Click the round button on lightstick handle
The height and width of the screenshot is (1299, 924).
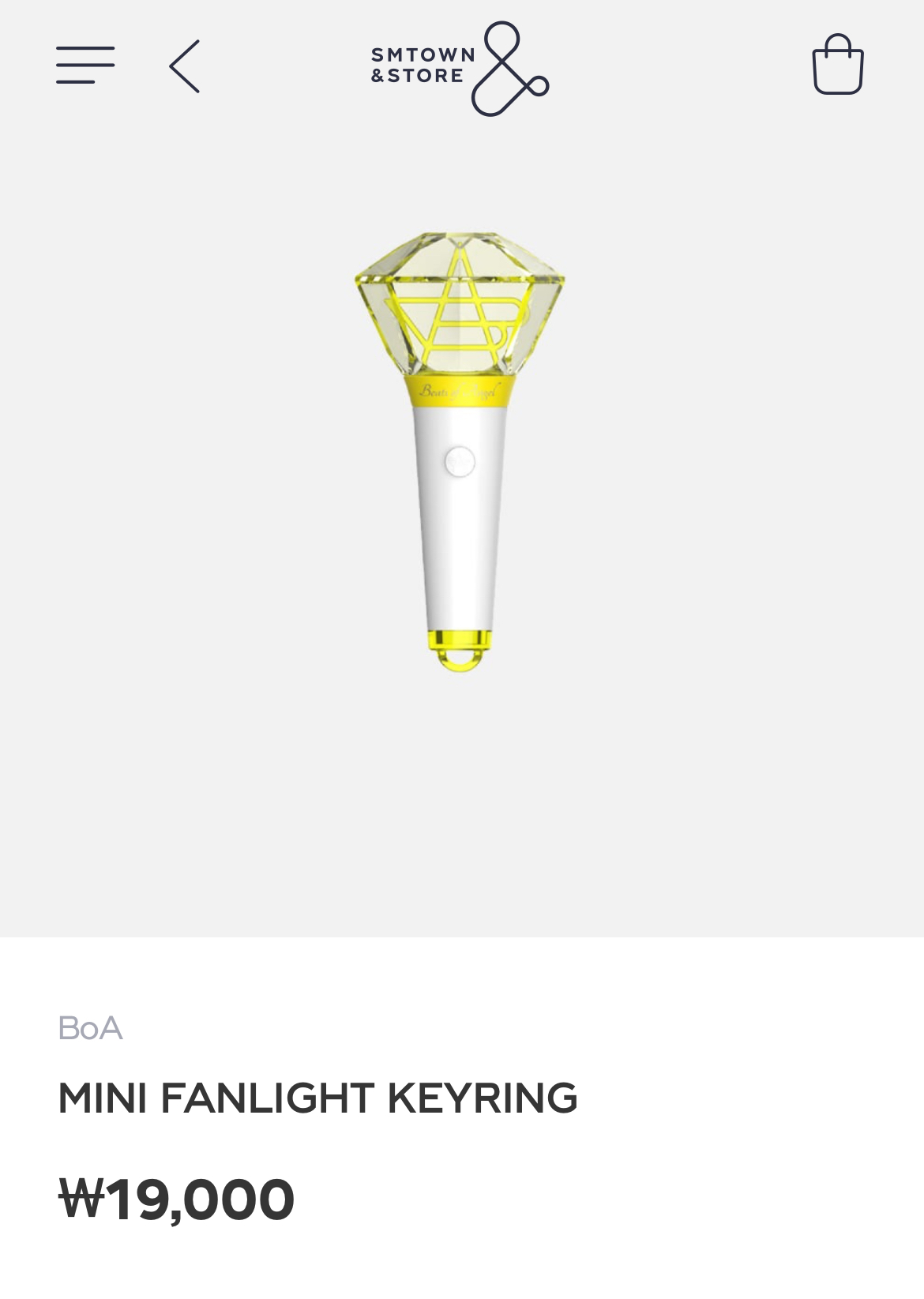(x=460, y=462)
